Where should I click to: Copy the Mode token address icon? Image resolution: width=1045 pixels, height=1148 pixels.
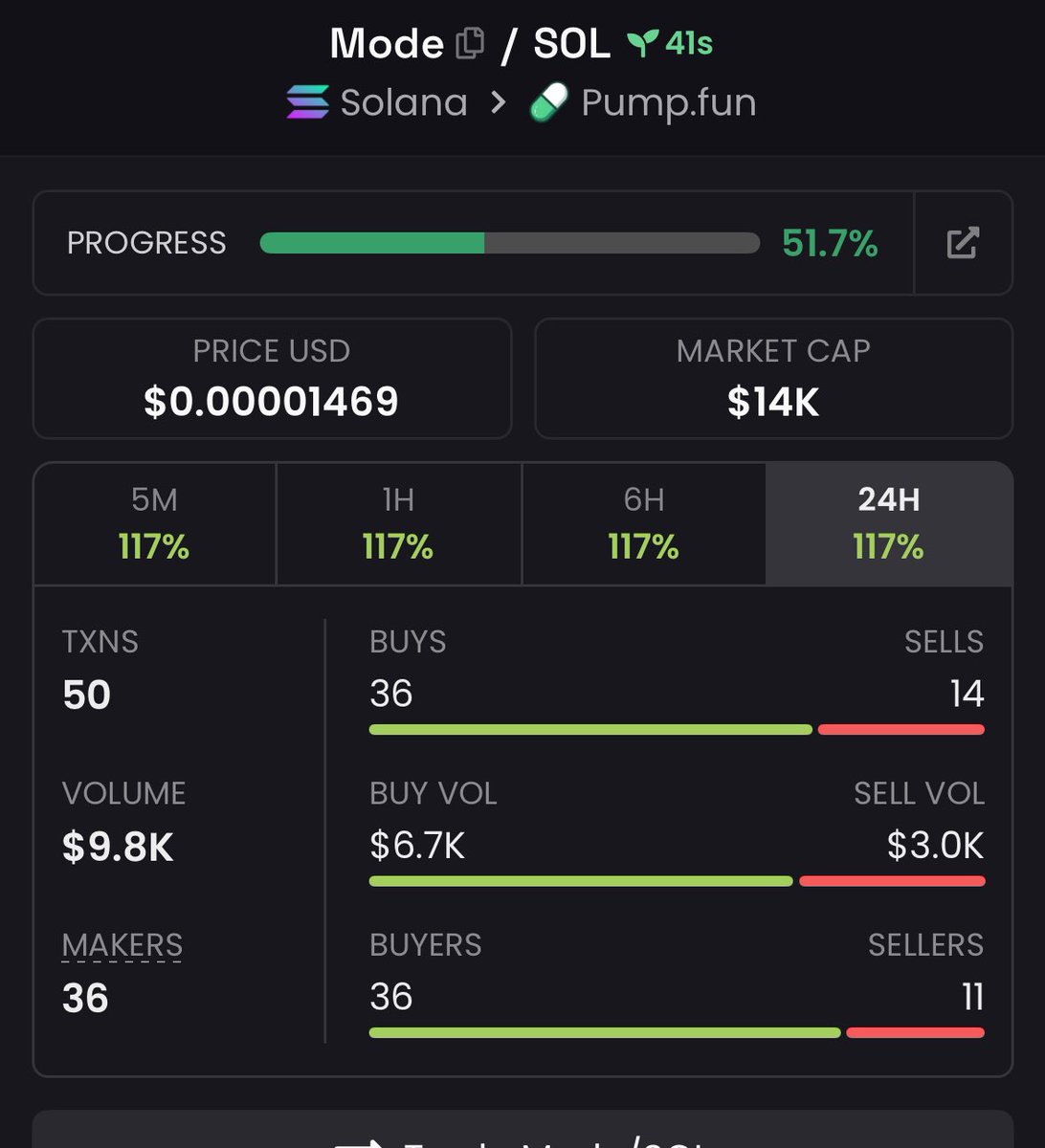tap(469, 44)
